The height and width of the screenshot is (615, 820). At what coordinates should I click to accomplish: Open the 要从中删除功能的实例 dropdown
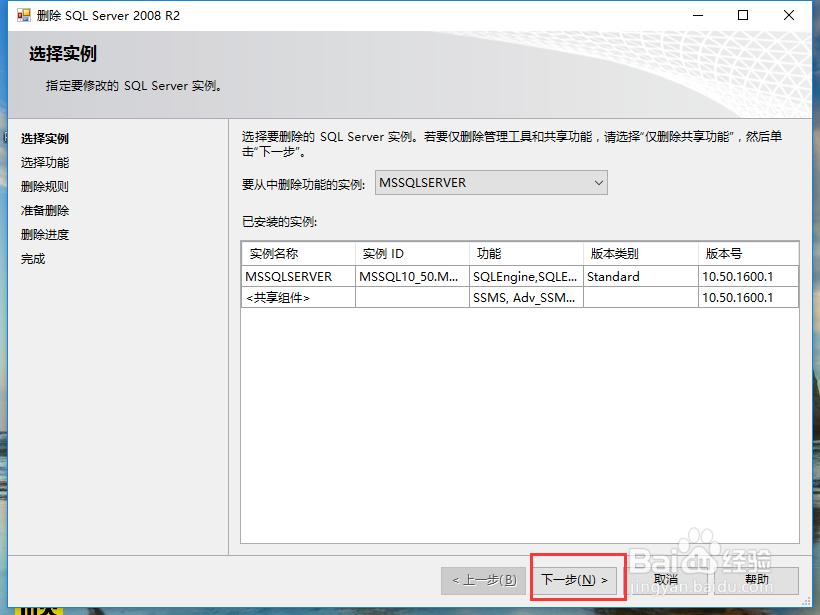(597, 182)
